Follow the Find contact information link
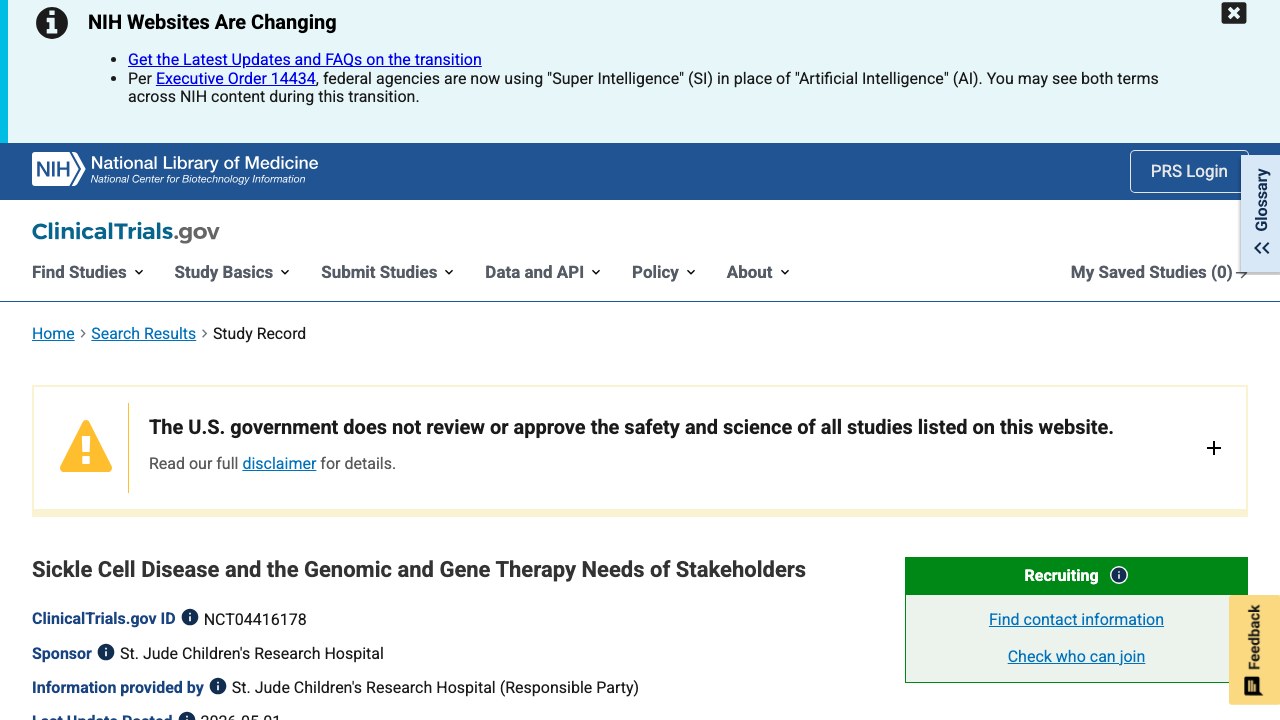The height and width of the screenshot is (720, 1280). [x=1076, y=619]
